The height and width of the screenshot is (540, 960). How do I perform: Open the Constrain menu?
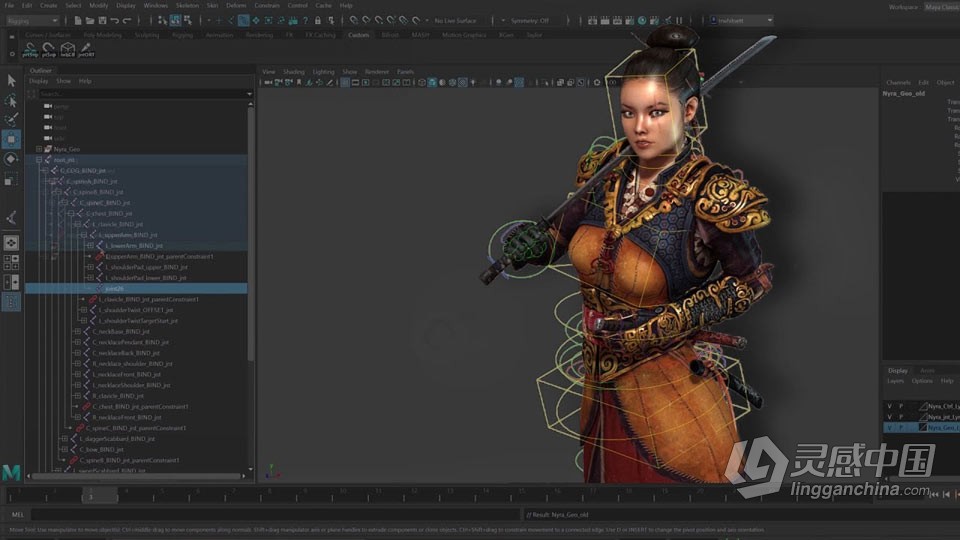[266, 6]
